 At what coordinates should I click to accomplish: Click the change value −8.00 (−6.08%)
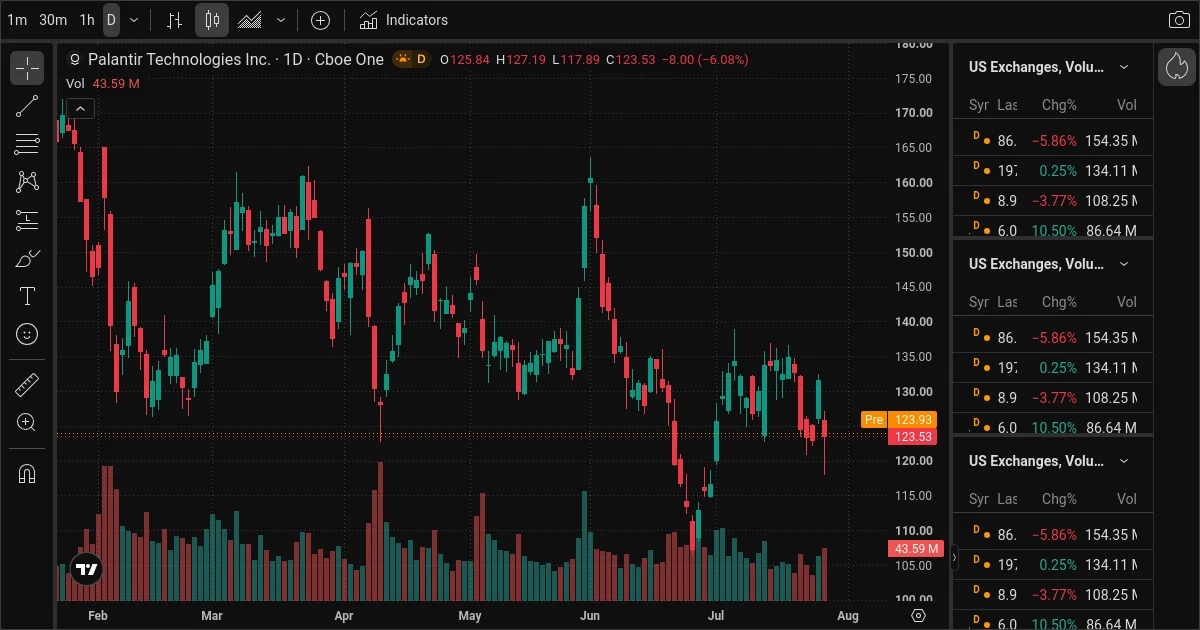704,59
